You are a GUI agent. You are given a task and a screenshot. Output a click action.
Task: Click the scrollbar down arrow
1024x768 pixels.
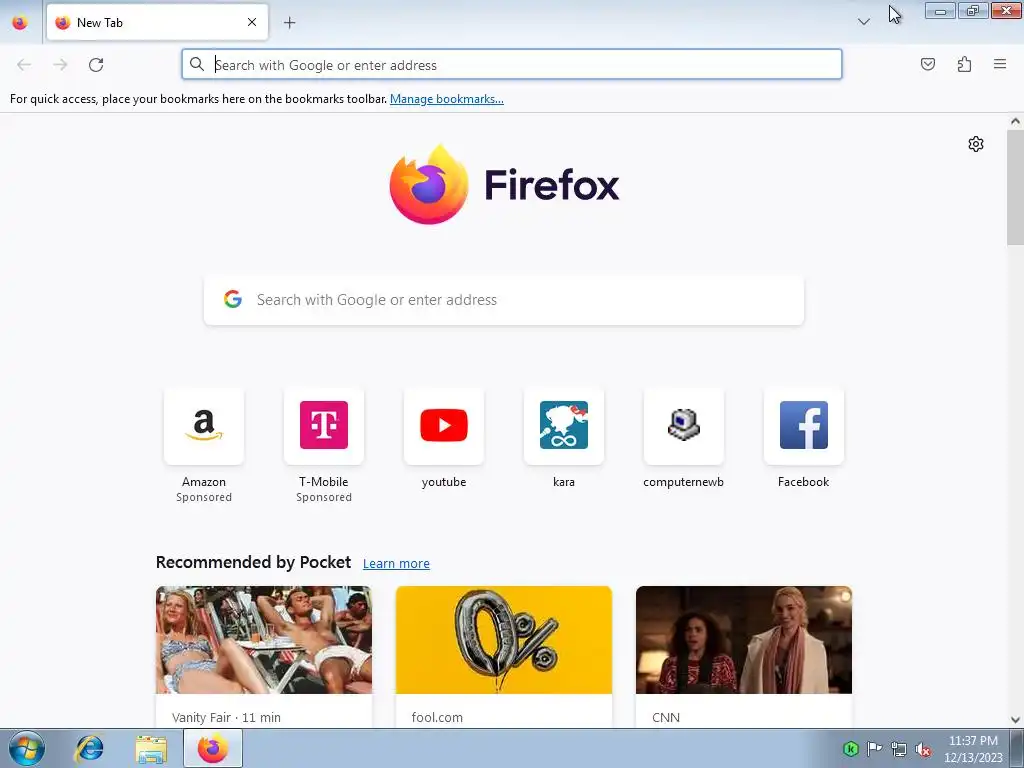click(x=1015, y=720)
